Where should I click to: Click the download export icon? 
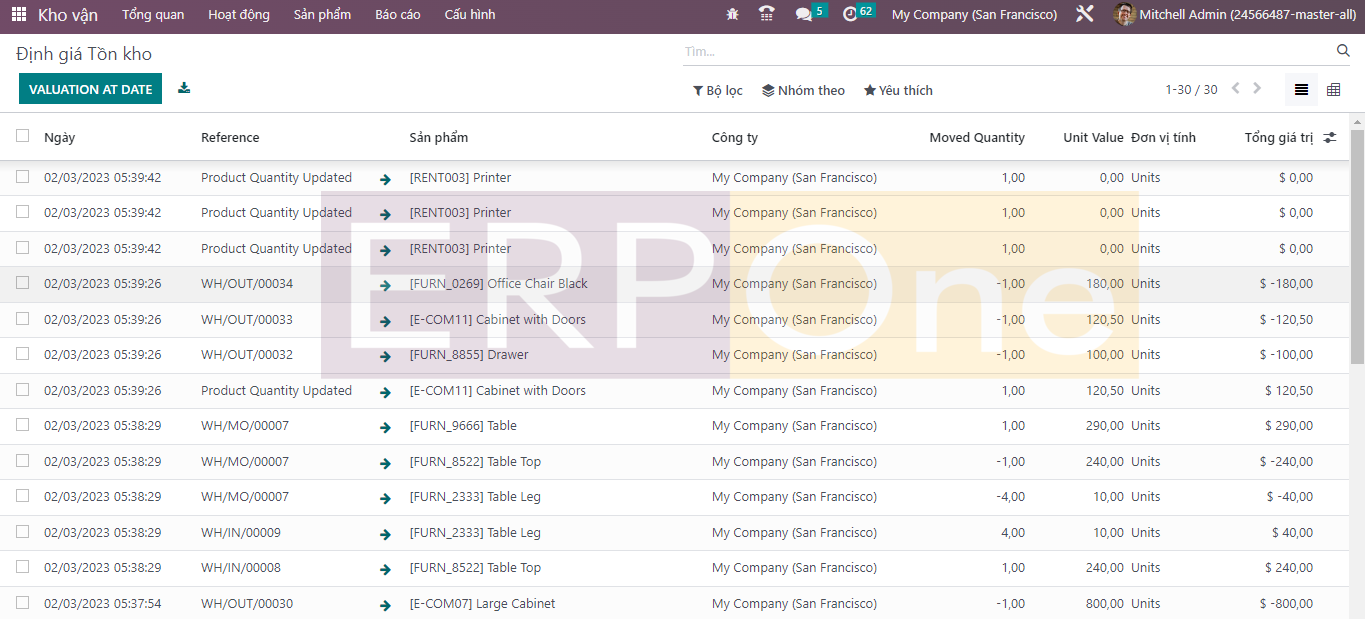click(184, 88)
